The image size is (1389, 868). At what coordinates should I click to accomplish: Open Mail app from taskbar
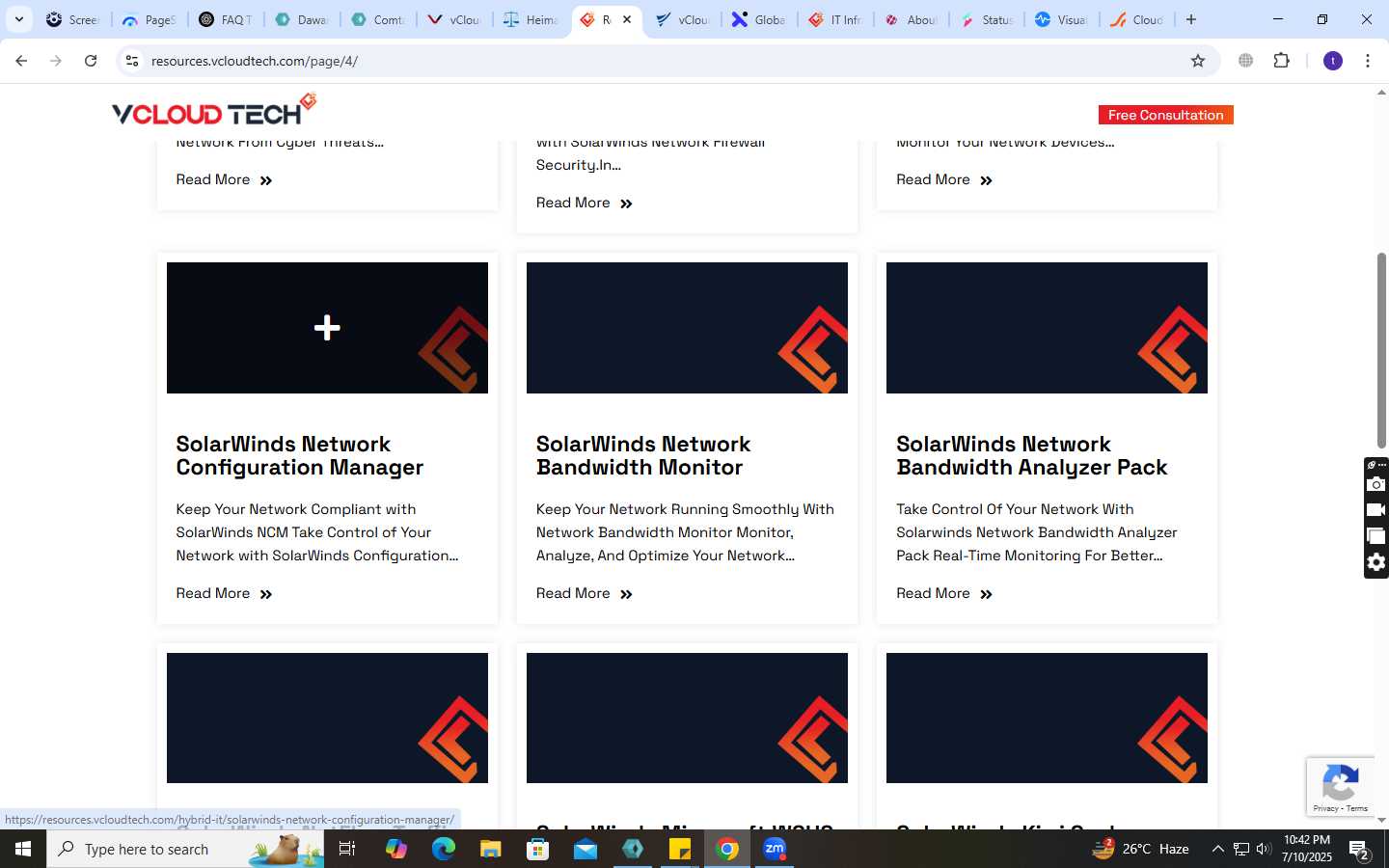[586, 849]
